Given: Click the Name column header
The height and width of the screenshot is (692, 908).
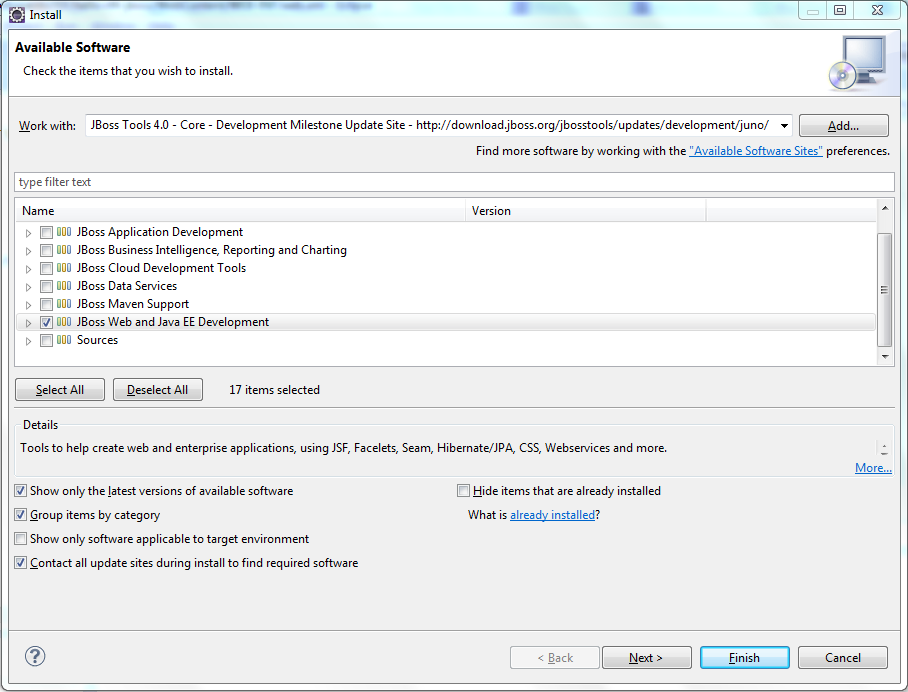Looking at the screenshot, I should point(241,211).
